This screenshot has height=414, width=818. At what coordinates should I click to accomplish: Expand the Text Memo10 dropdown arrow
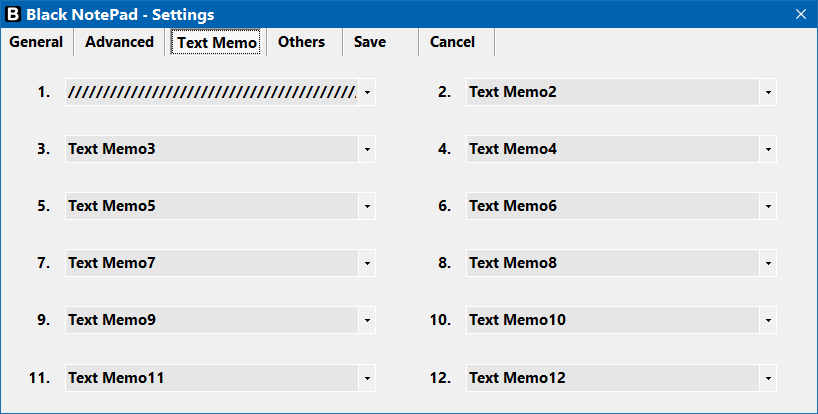point(768,320)
